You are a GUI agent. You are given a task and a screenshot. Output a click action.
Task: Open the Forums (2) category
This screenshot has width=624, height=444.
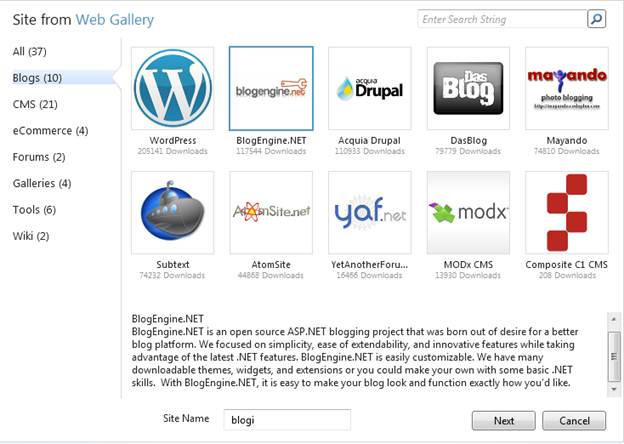pyautogui.click(x=39, y=157)
